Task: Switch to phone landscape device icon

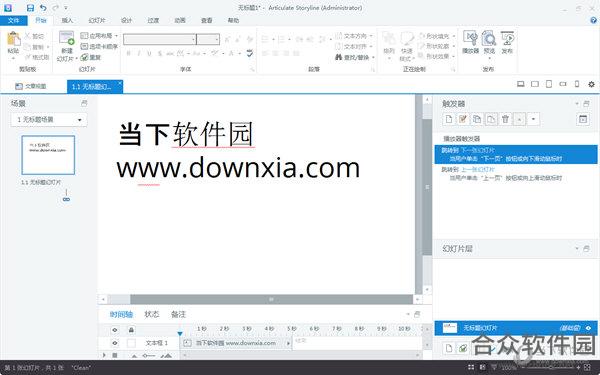Action: coord(563,84)
